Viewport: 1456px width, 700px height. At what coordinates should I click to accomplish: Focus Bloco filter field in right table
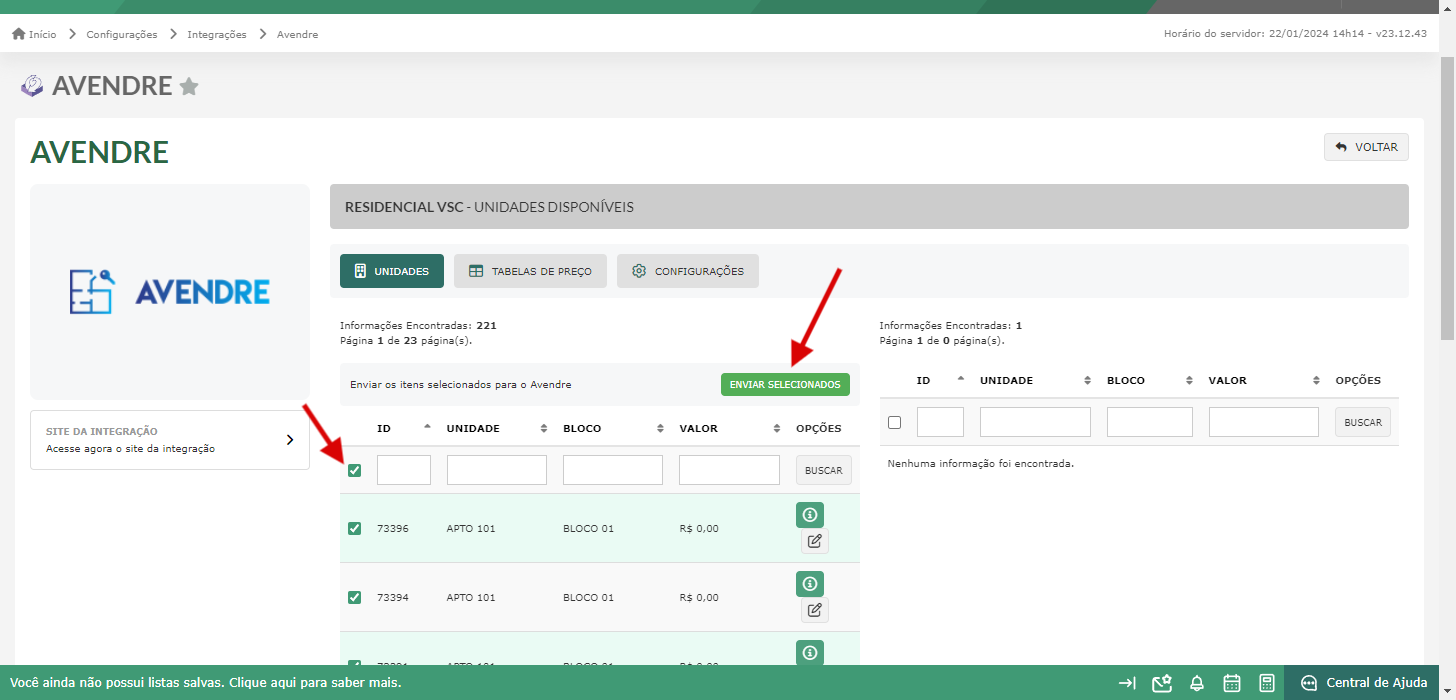1150,422
